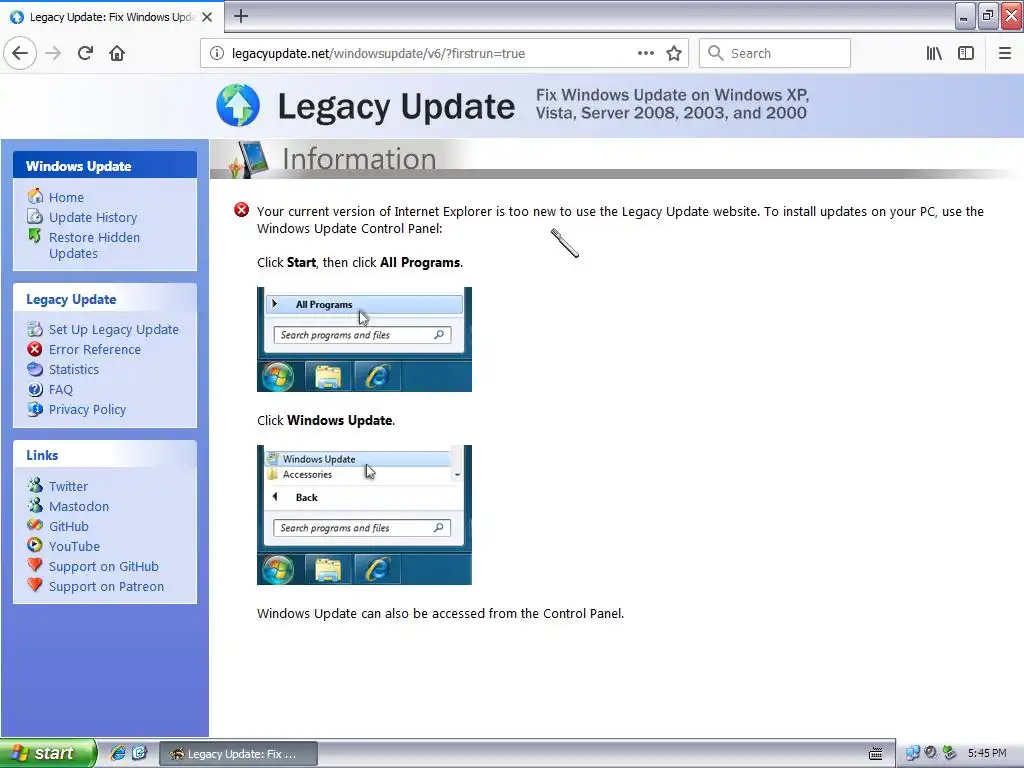Image resolution: width=1024 pixels, height=768 pixels.
Task: Open Home link in Windows Update panel
Action: [66, 197]
